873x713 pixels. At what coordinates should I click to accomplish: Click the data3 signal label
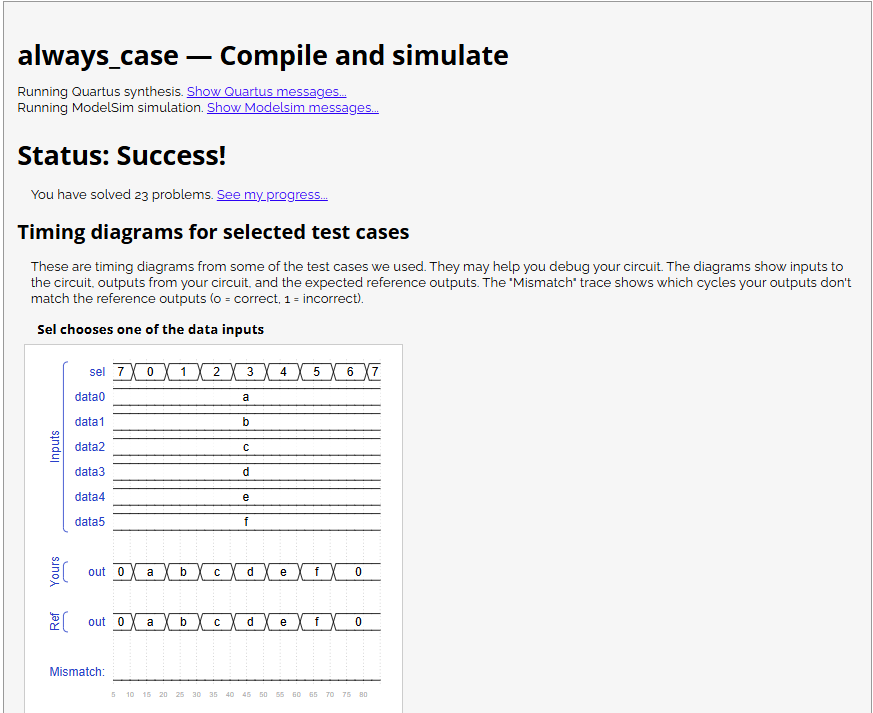(x=89, y=471)
